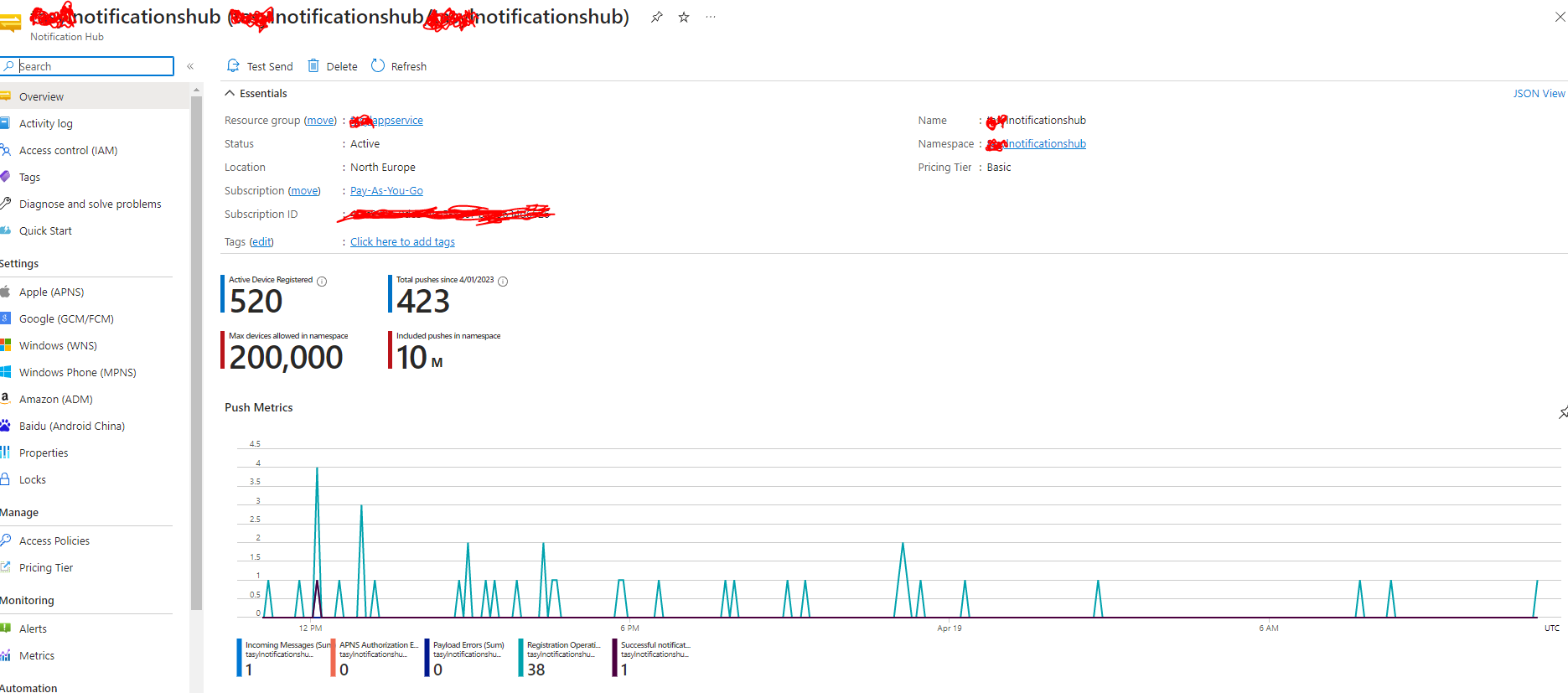Click the sidebar vertical scrollbar

point(196,352)
